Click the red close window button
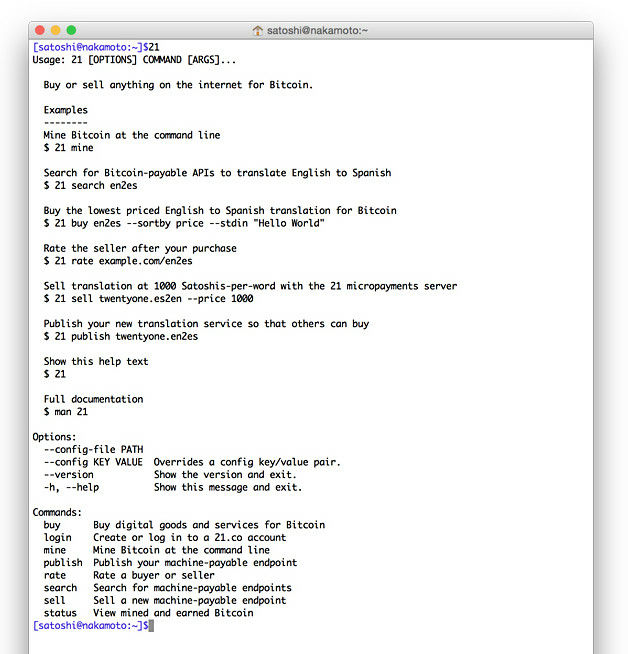 click(40, 30)
